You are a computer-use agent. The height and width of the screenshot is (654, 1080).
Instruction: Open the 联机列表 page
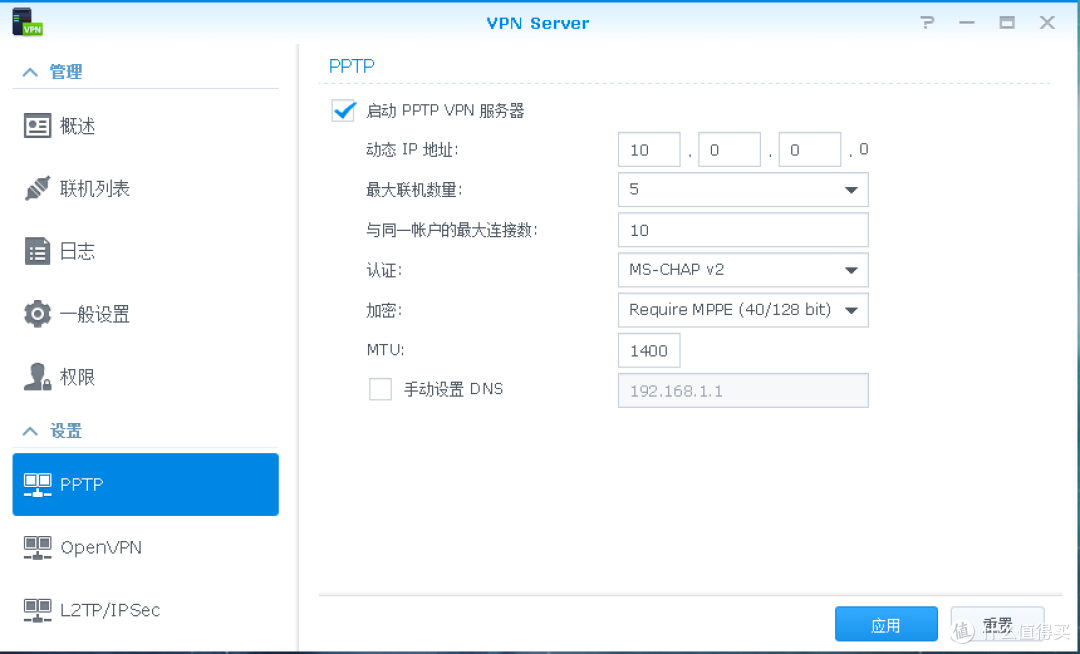pyautogui.click(x=145, y=189)
